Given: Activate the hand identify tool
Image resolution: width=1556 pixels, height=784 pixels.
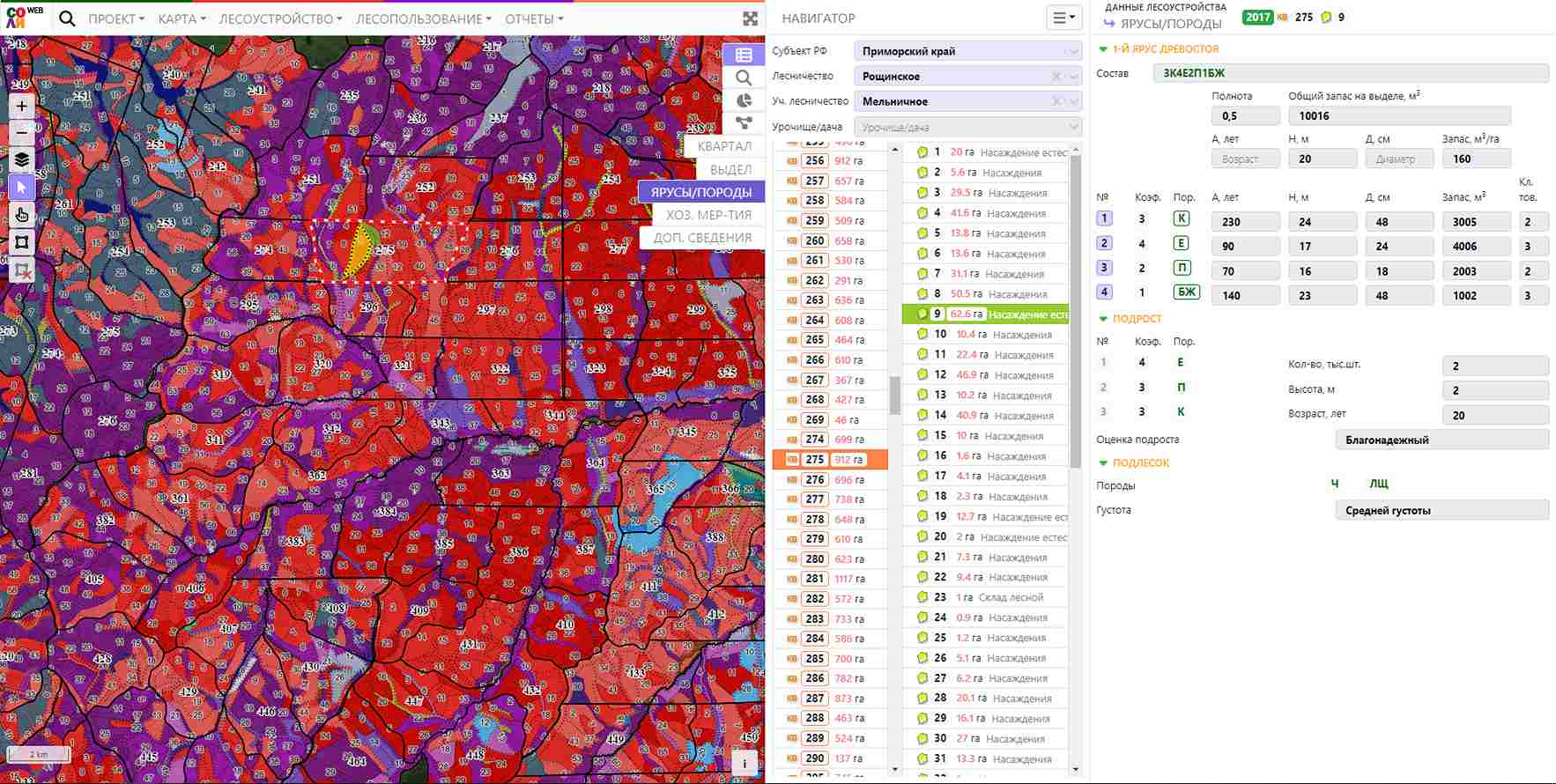Looking at the screenshot, I should click(22, 215).
